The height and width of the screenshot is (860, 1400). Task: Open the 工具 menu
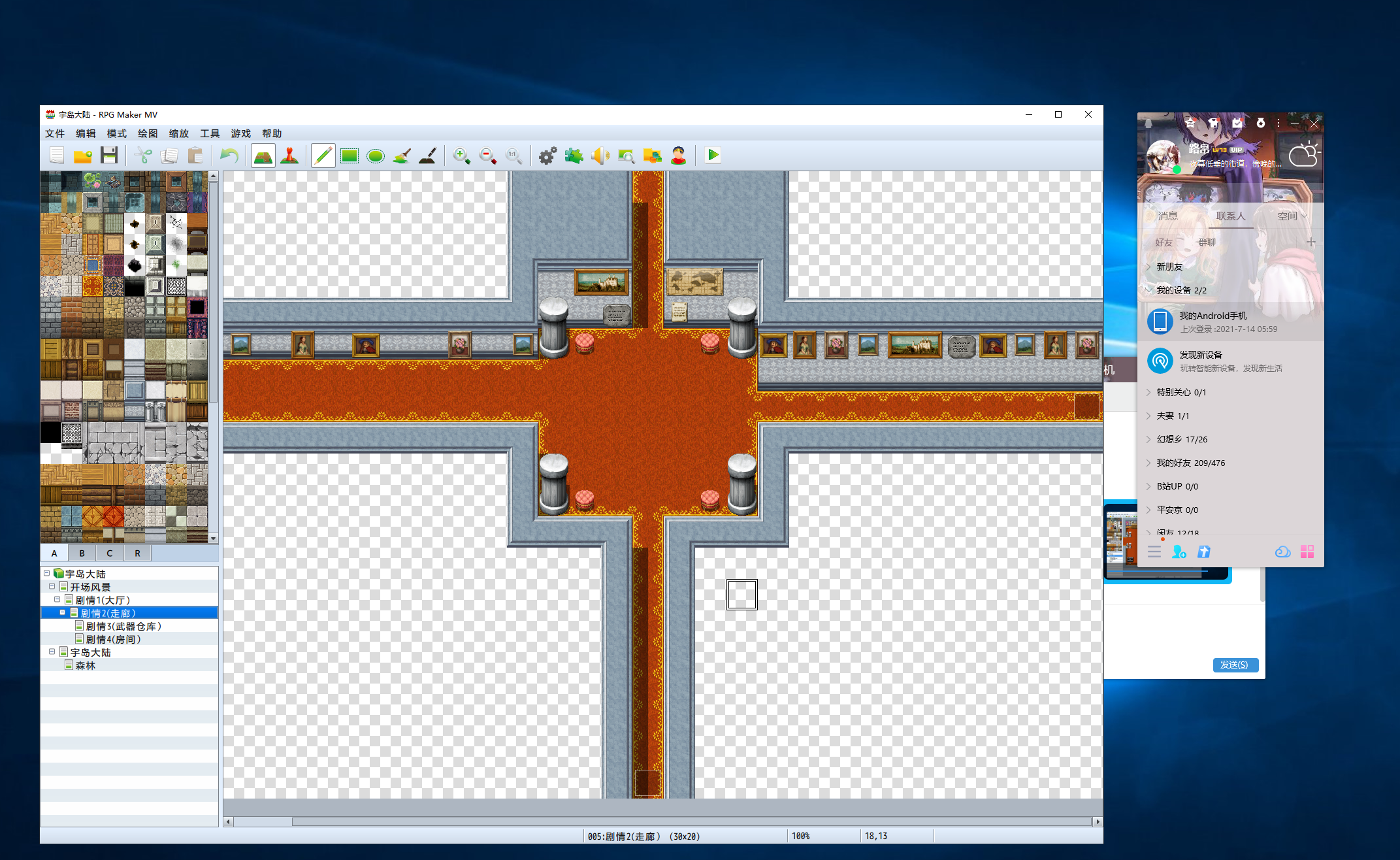[x=210, y=133]
